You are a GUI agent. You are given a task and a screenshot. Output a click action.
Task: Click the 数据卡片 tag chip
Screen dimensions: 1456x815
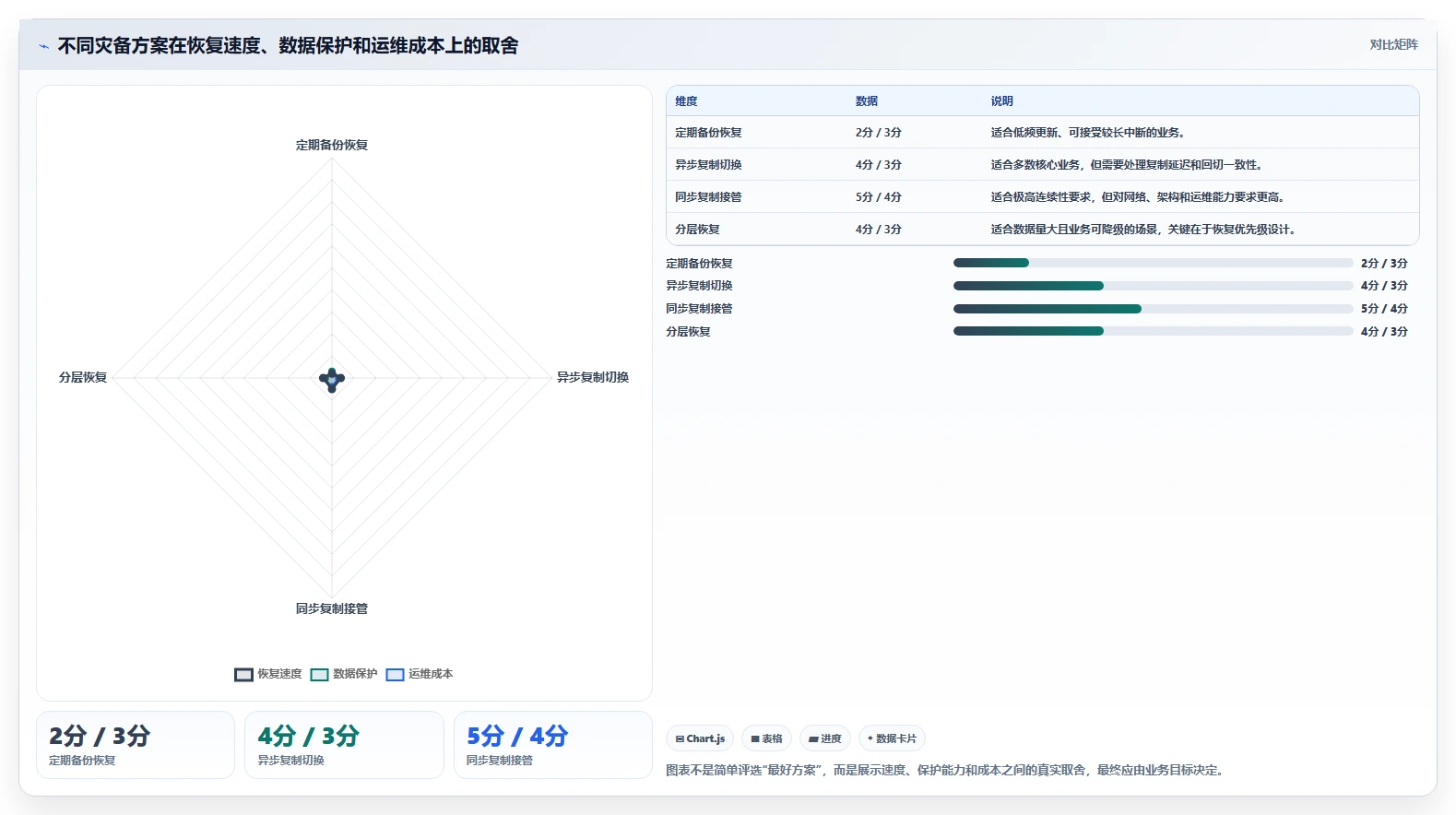(x=892, y=738)
